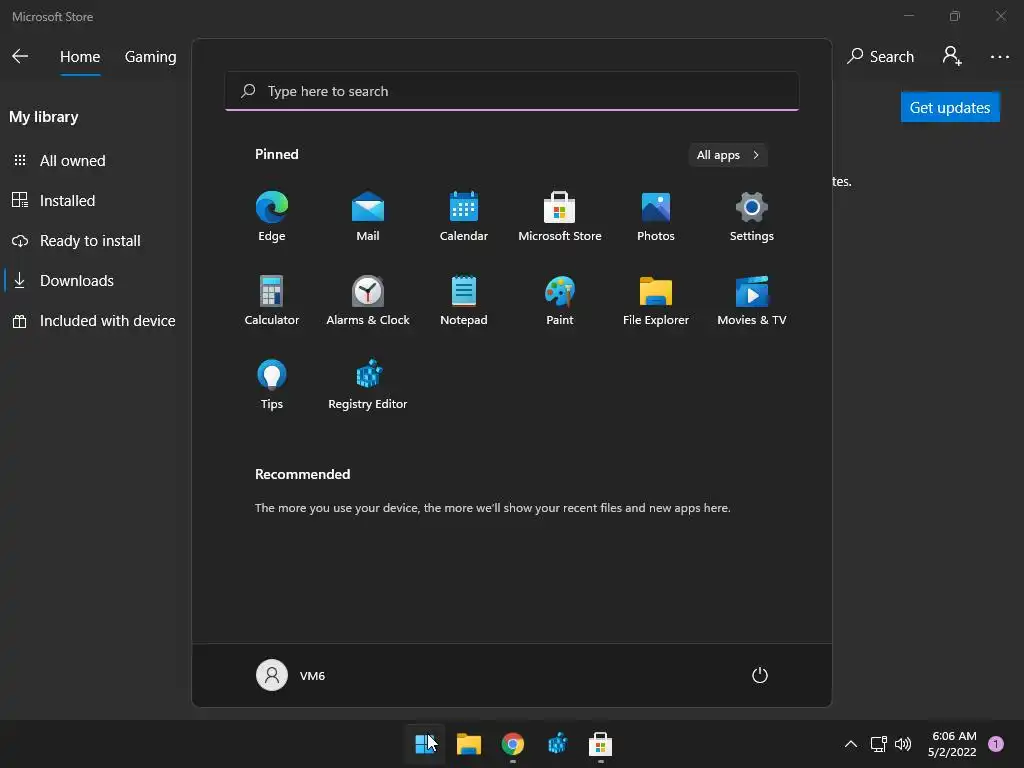The image size is (1024, 768).
Task: Open the Calendar app
Action: coord(464,216)
